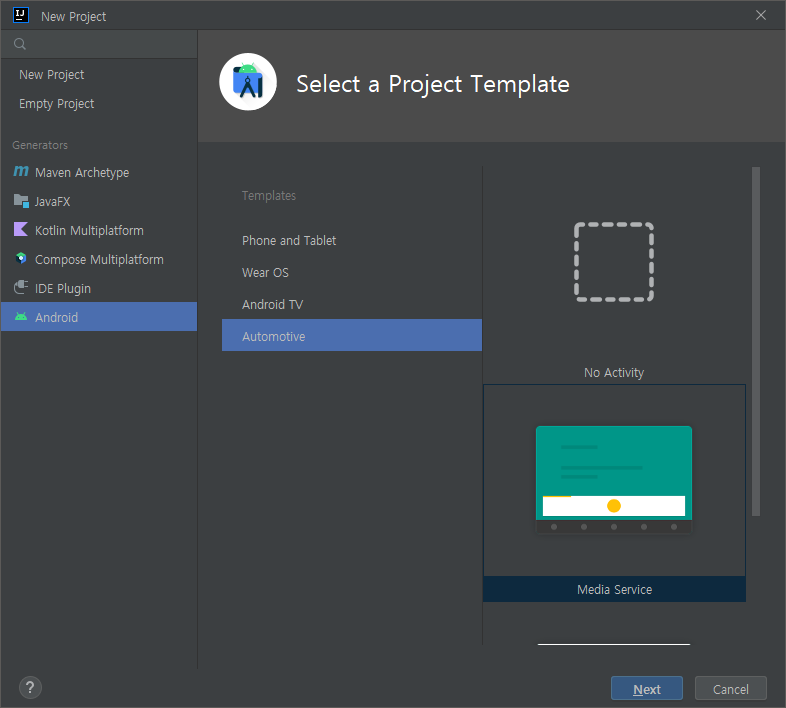Switch to Android TV templates

[352, 305]
